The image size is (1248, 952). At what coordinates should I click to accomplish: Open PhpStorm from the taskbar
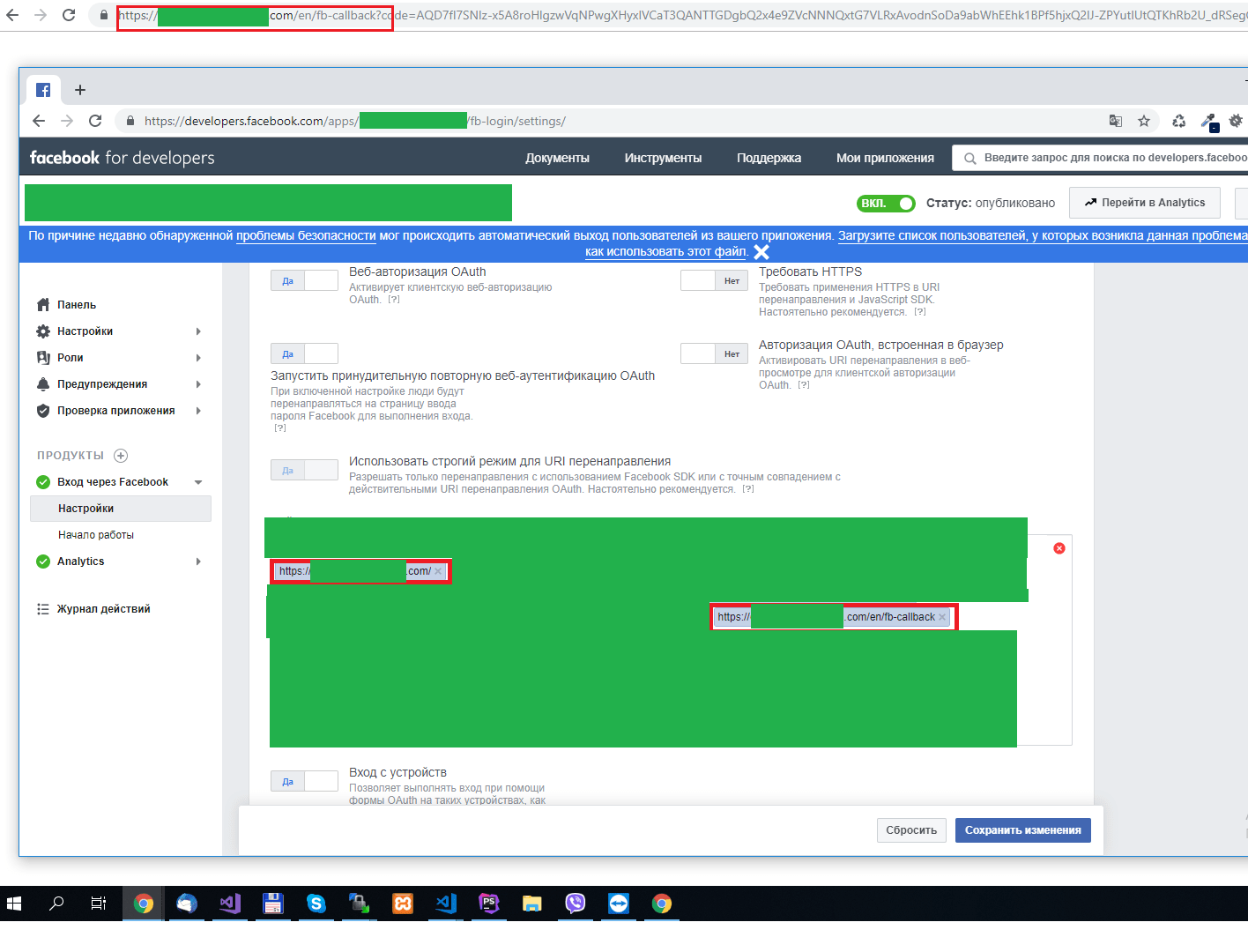[488, 904]
